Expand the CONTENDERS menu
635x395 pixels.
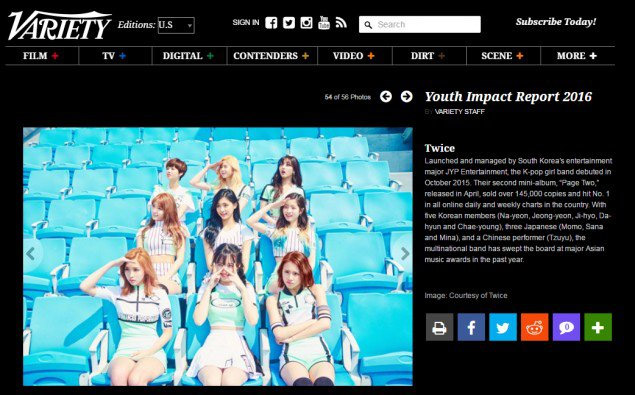coord(271,56)
